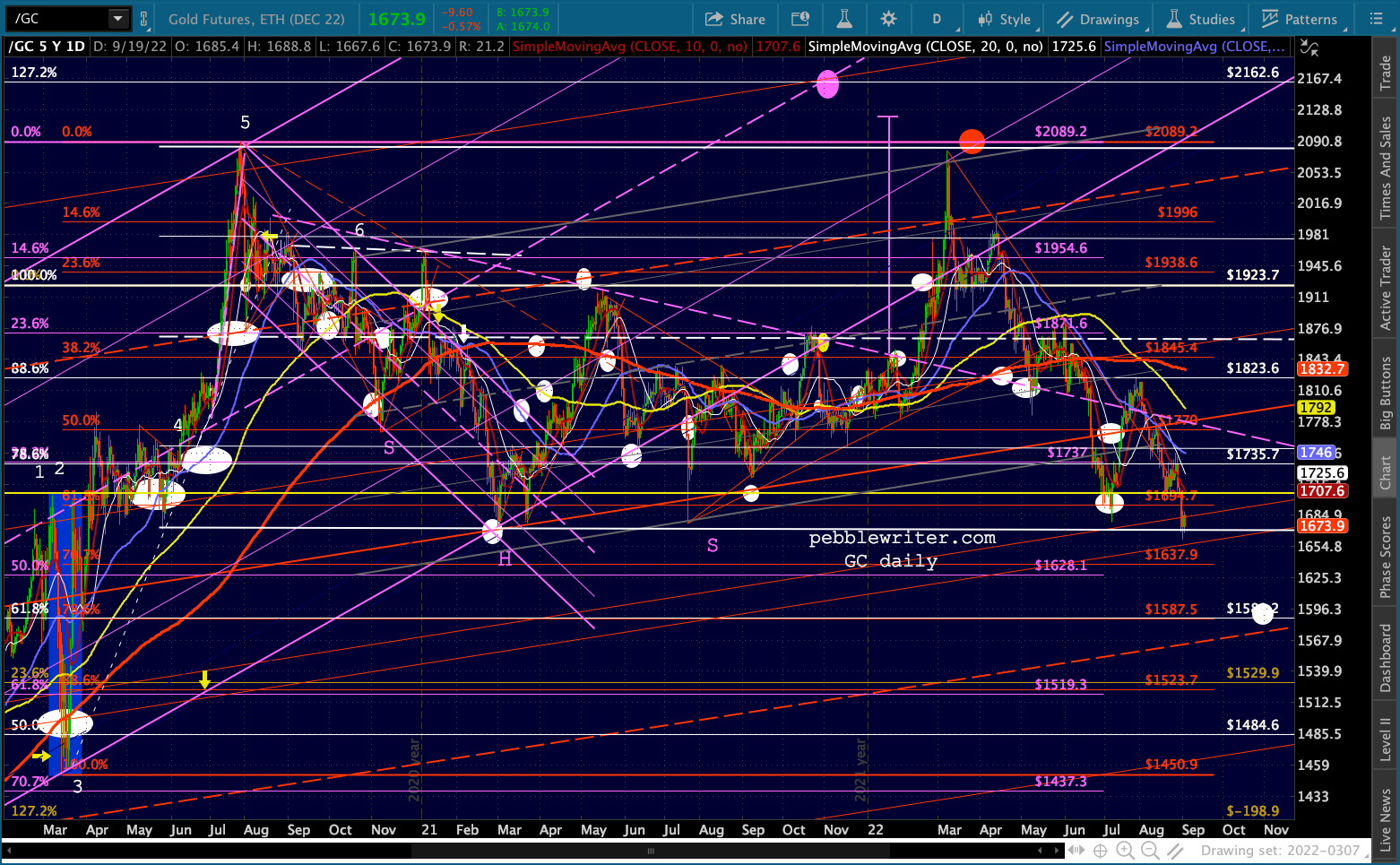This screenshot has height=865, width=1400.
Task: Open the Drawings menu
Action: click(1098, 19)
